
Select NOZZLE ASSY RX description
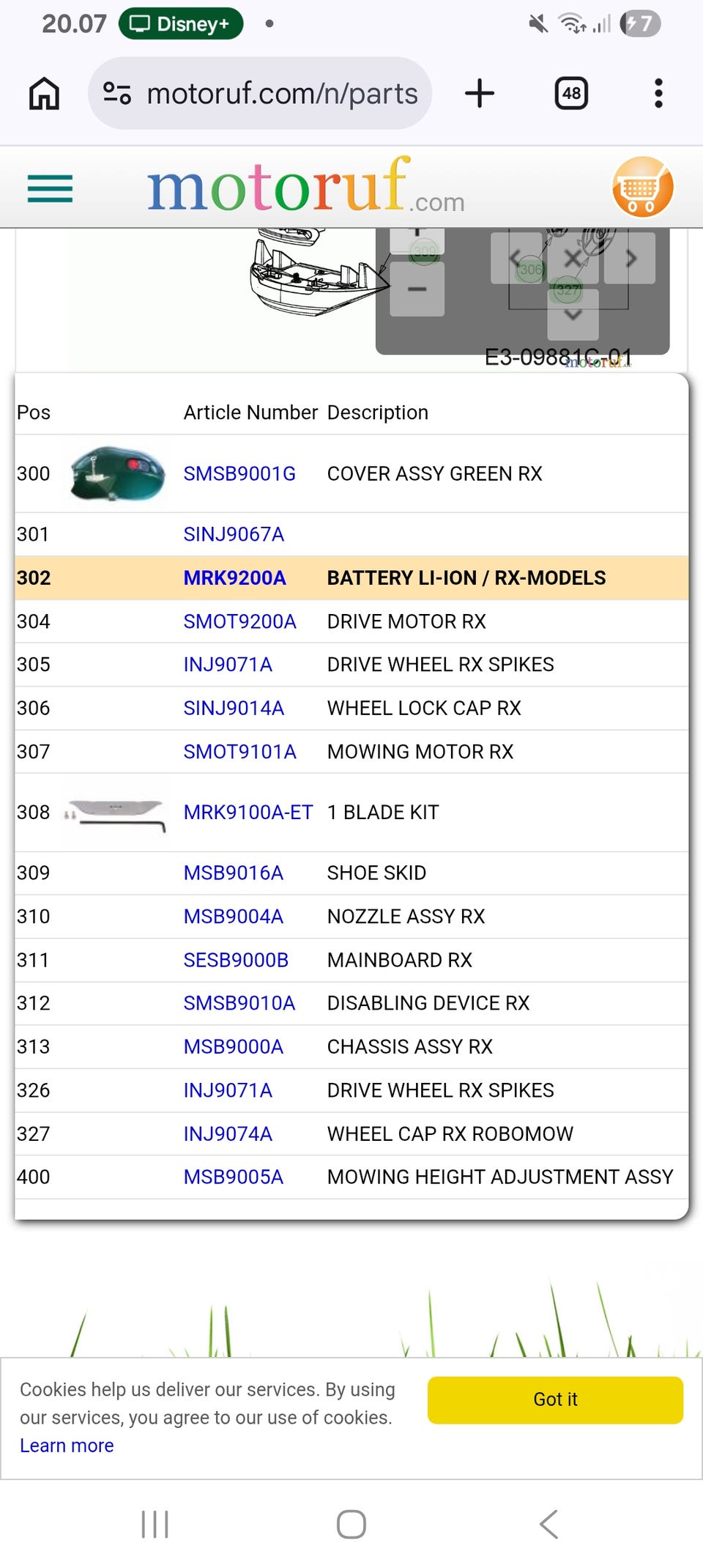[406, 917]
